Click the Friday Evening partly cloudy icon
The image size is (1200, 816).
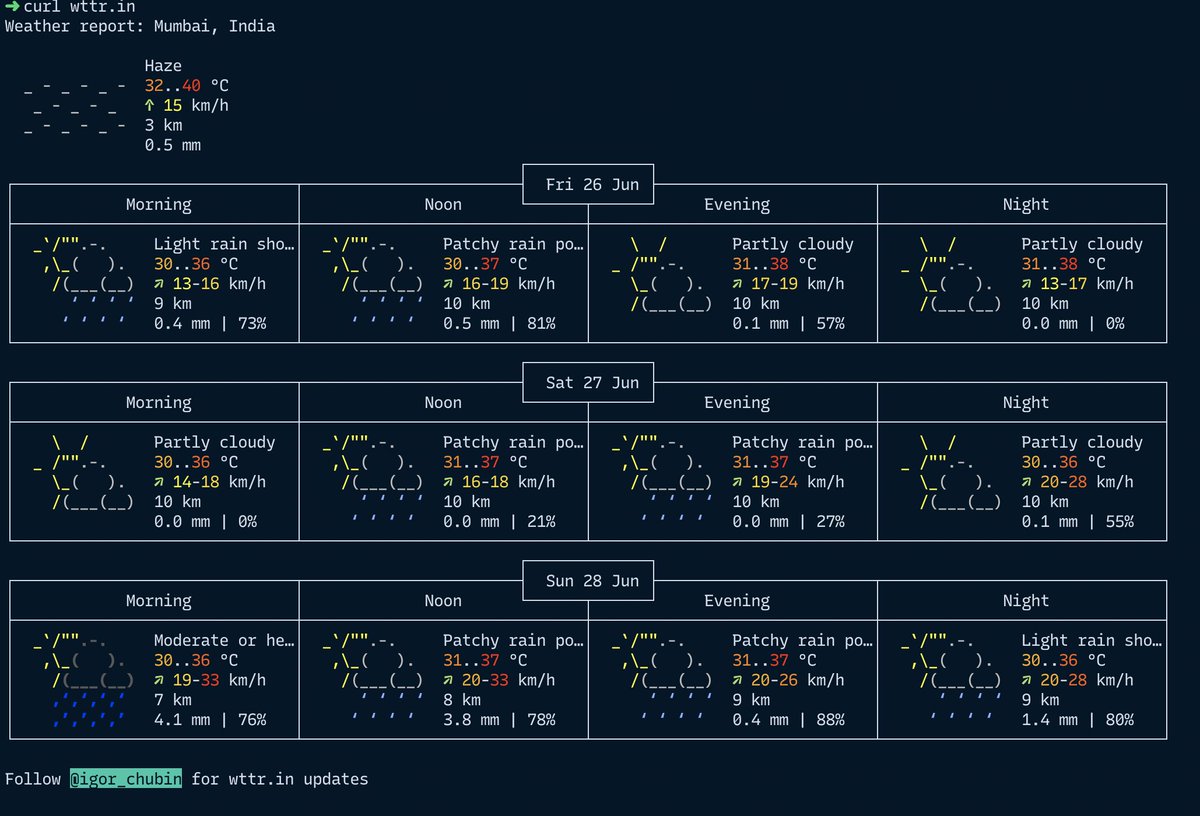[x=662, y=272]
